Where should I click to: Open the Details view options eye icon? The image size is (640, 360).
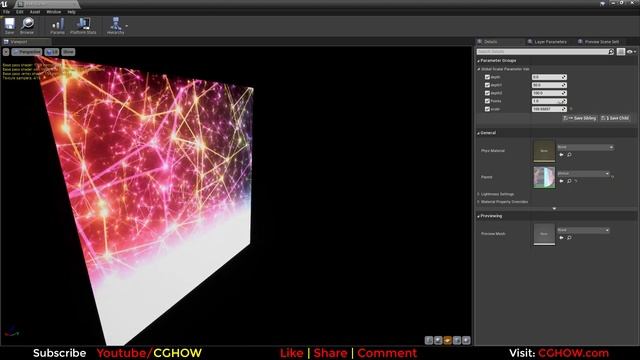click(x=631, y=52)
